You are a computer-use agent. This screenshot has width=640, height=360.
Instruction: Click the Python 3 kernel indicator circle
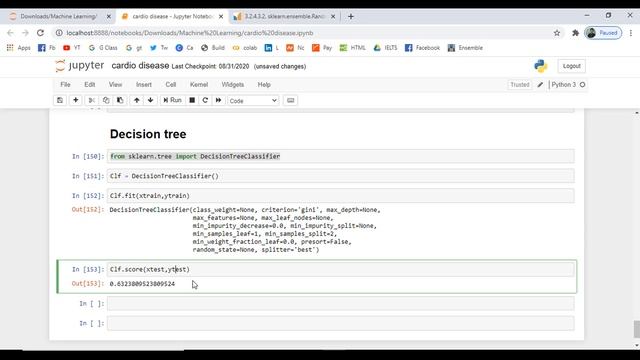coord(582,85)
